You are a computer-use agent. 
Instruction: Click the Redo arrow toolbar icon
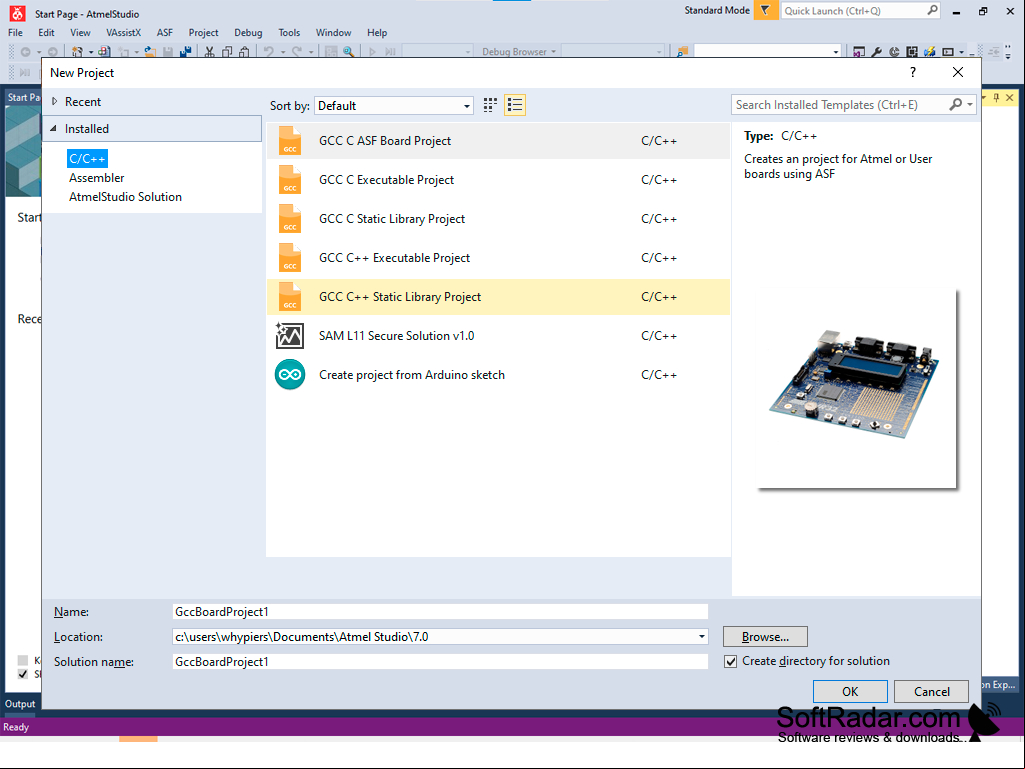297,52
